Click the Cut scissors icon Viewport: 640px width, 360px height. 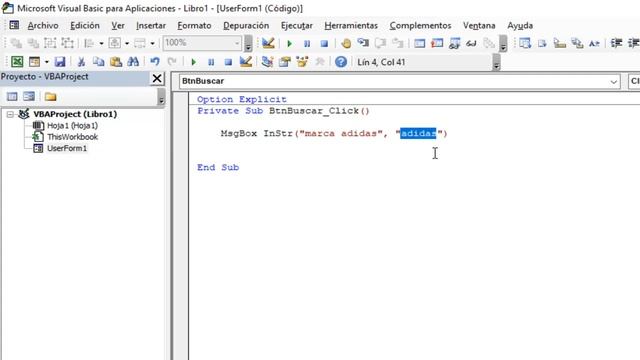pyautogui.click(x=81, y=62)
